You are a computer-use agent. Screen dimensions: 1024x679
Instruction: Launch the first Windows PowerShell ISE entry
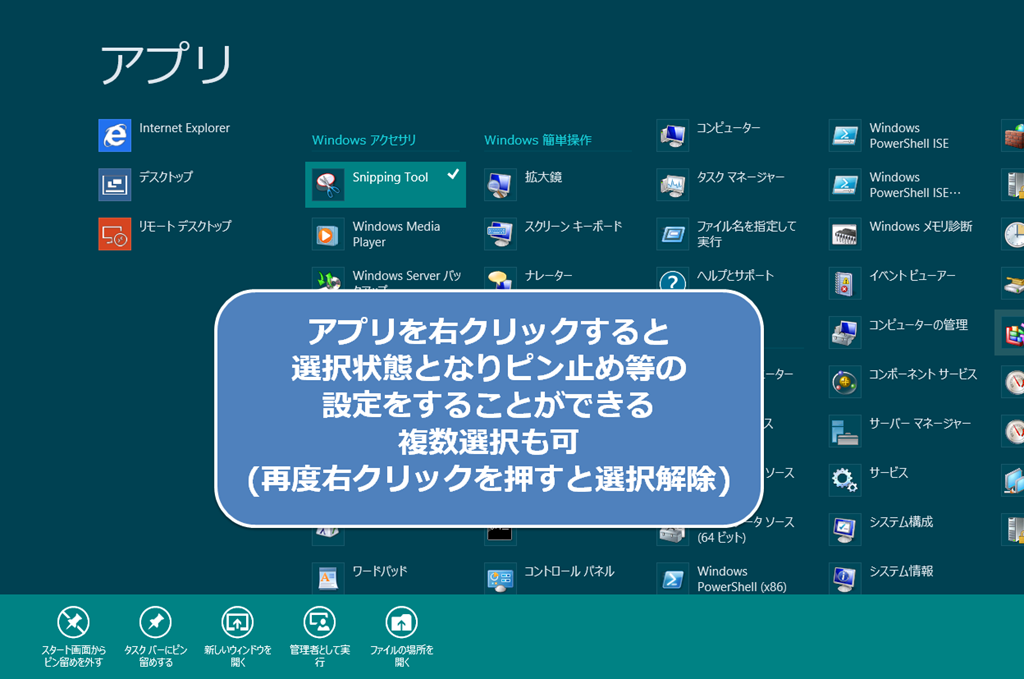pyautogui.click(x=889, y=135)
